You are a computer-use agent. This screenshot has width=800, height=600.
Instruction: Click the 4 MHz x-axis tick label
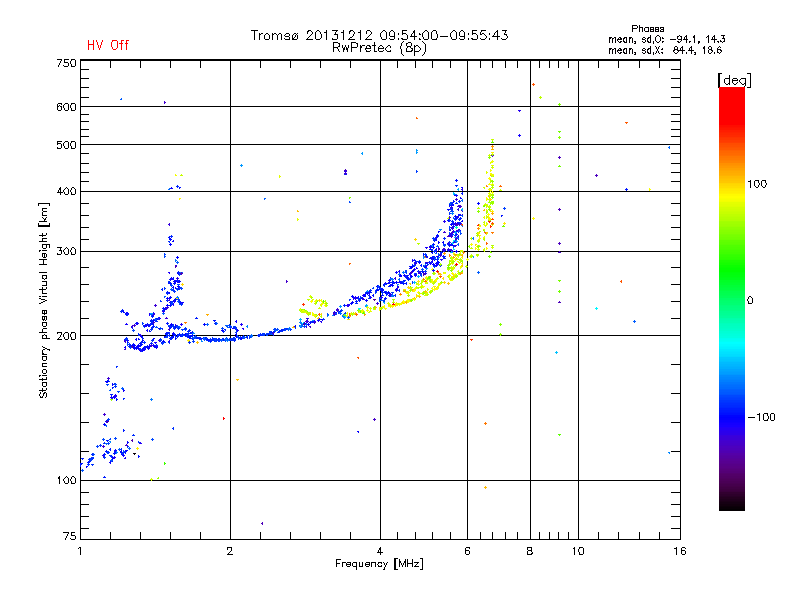point(380,551)
